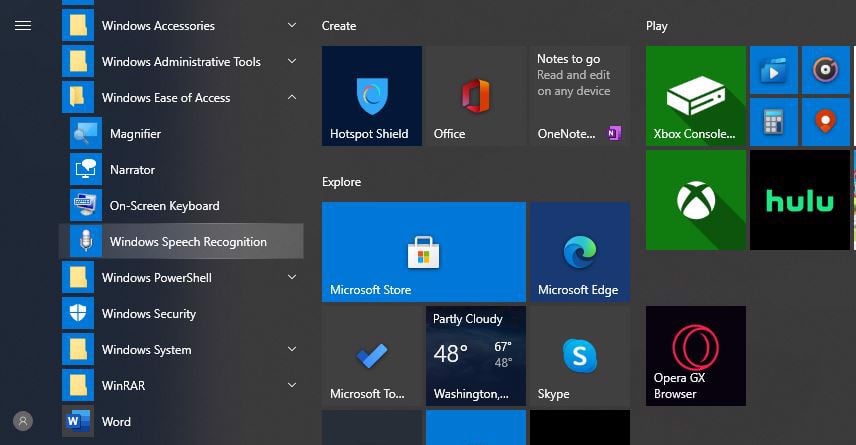Screen dimensions: 856x445
Task: Click the WinRAR label
Action: click(124, 385)
